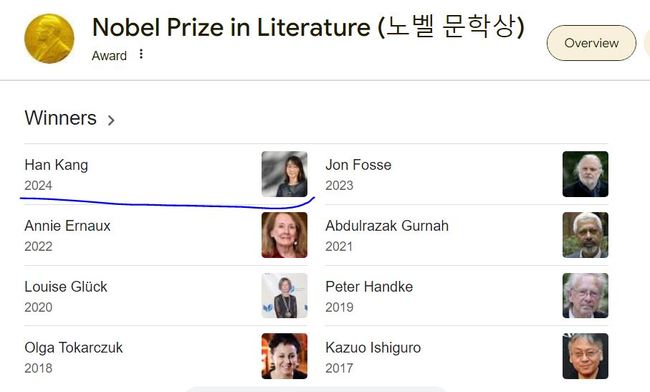The width and height of the screenshot is (650, 392).
Task: Select the Olga Tokarczuk name link
Action: (x=74, y=348)
